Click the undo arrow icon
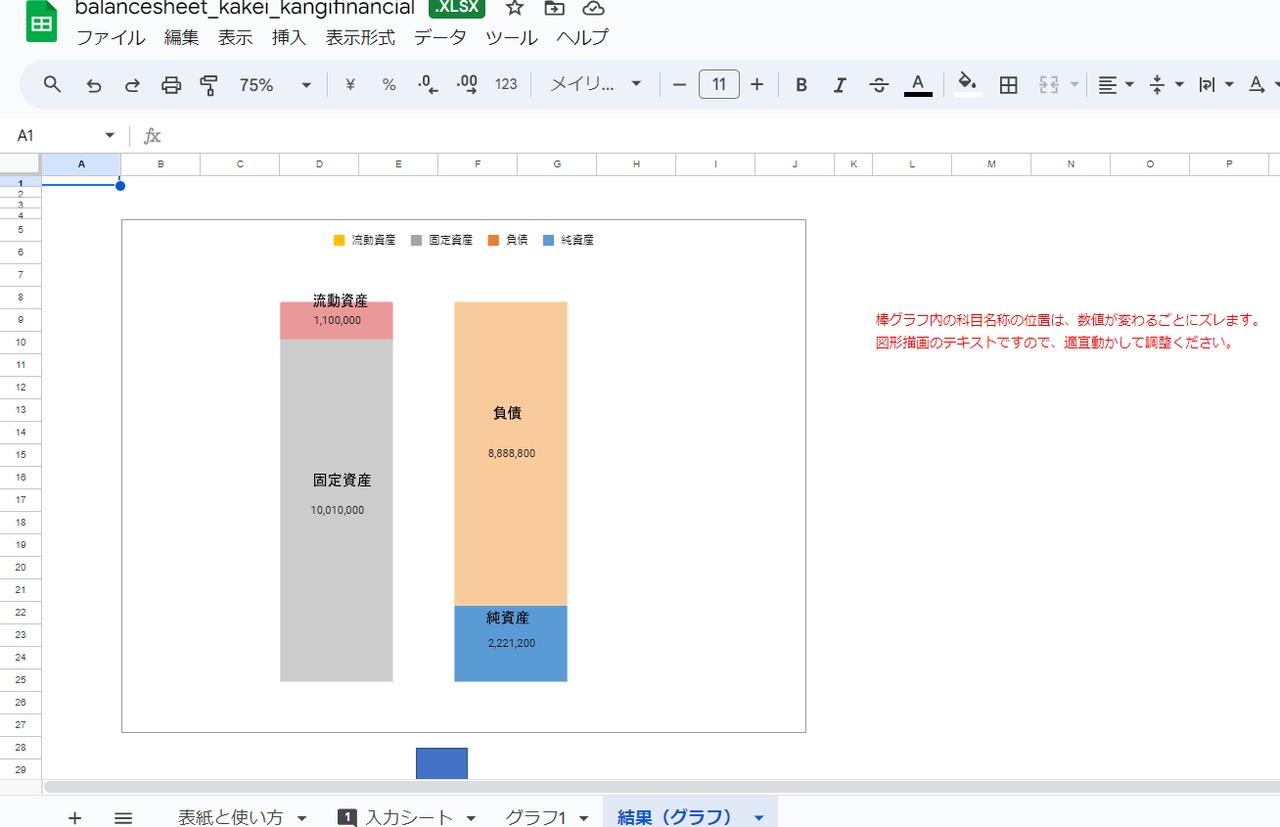The image size is (1280, 827). point(94,85)
